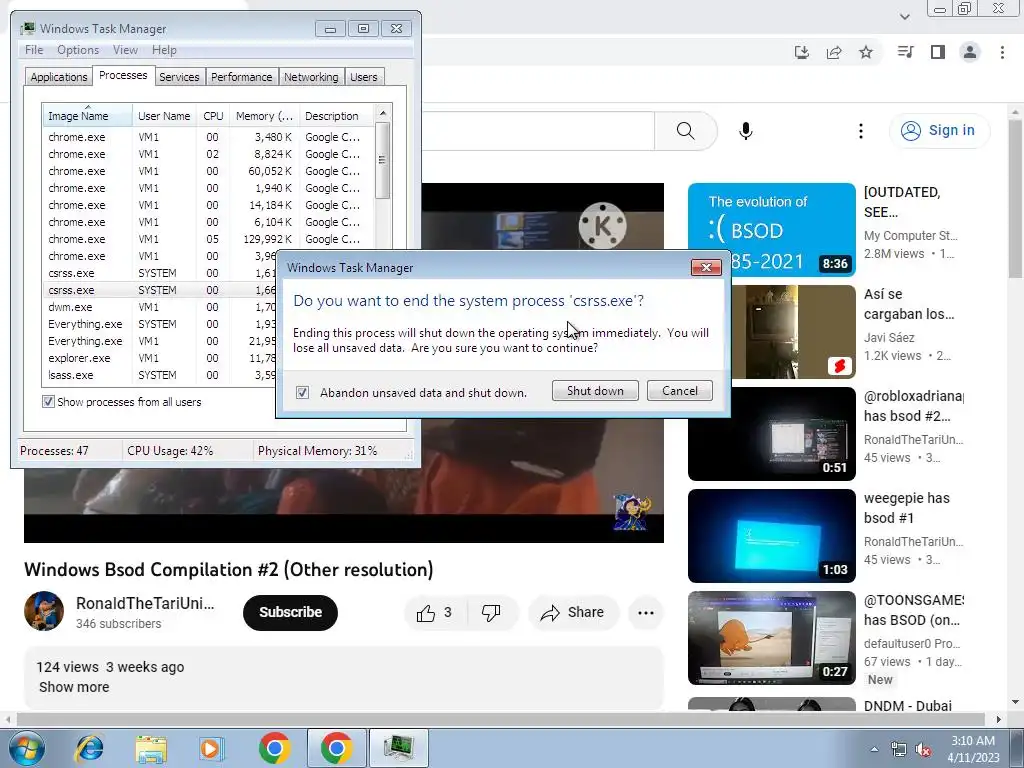Click the voice search microphone icon
Viewport: 1024px width, 768px height.
click(x=746, y=131)
